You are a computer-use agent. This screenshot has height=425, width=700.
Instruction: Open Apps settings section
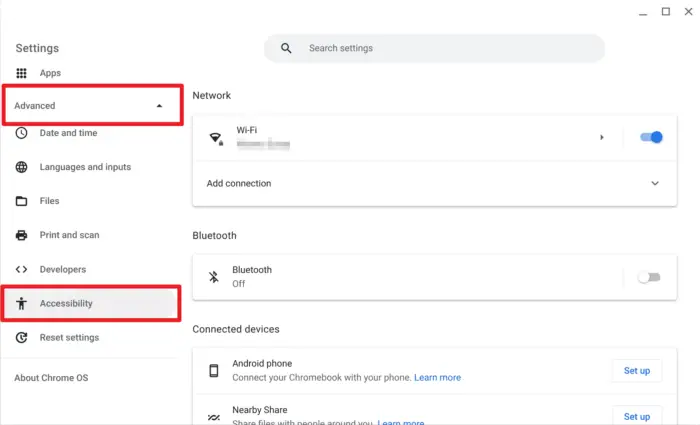pos(50,73)
